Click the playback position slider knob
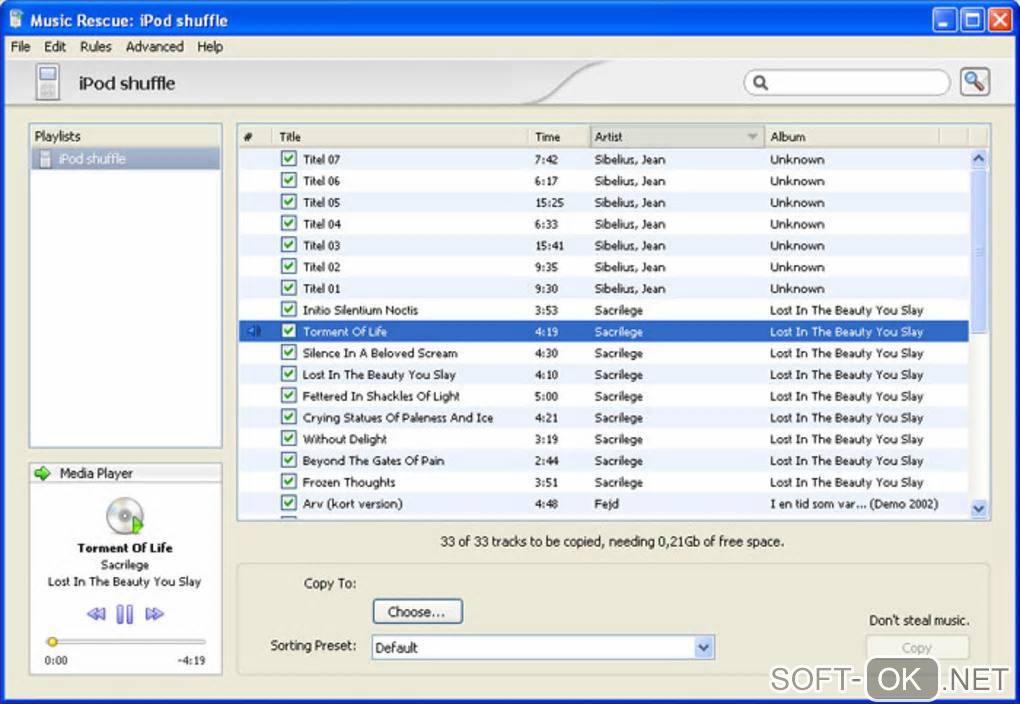The height and width of the screenshot is (704, 1020). click(52, 642)
